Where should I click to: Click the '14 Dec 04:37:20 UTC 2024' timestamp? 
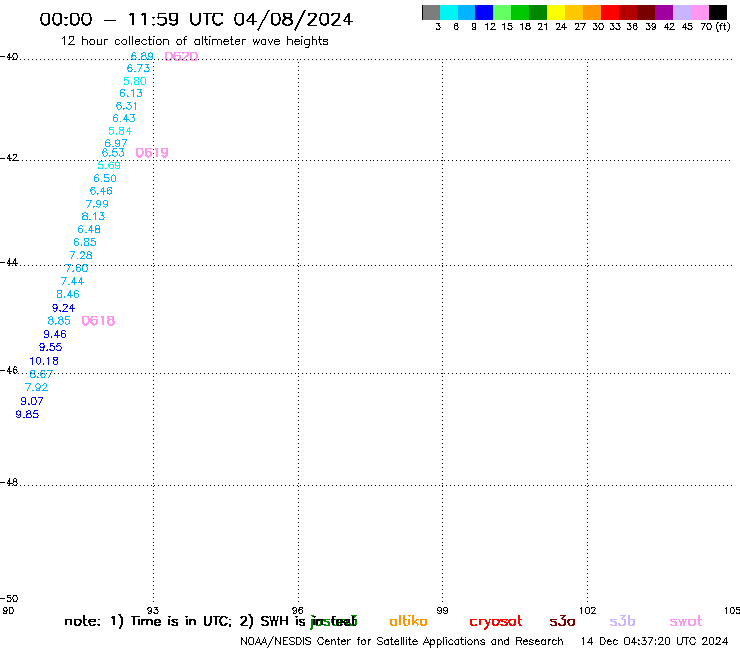click(x=654, y=642)
